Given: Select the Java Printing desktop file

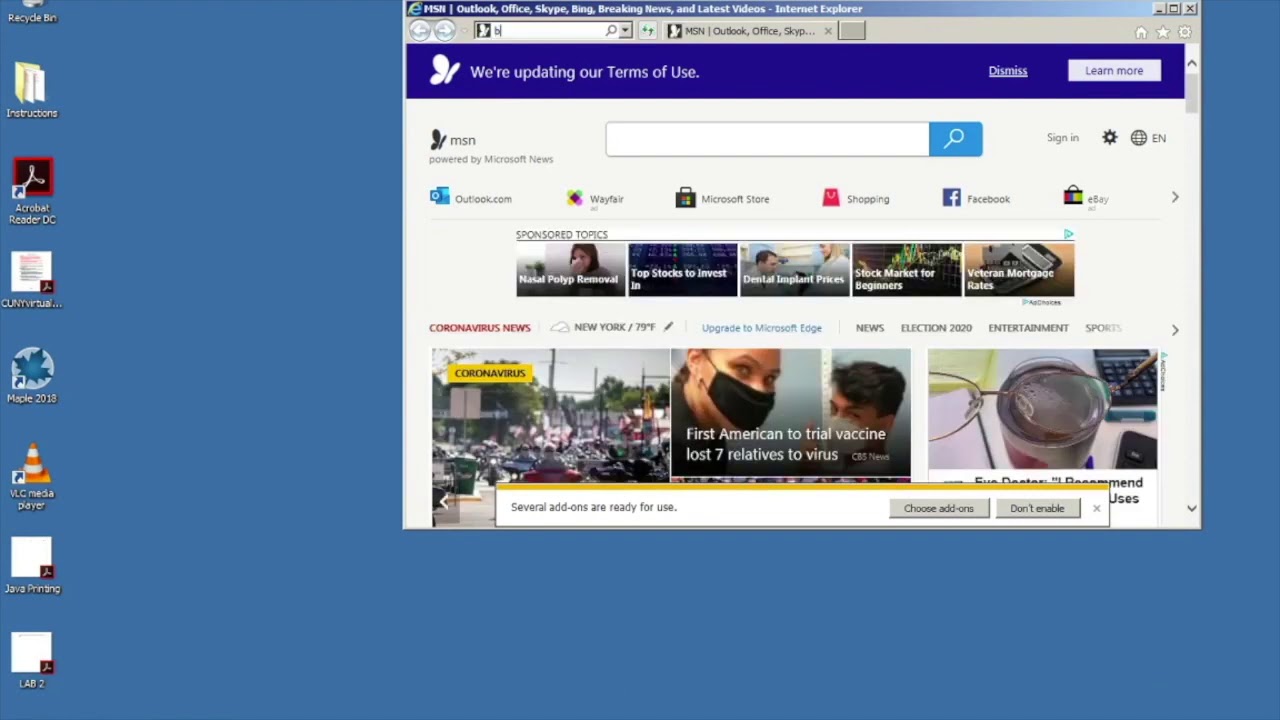Looking at the screenshot, I should click(x=32, y=566).
